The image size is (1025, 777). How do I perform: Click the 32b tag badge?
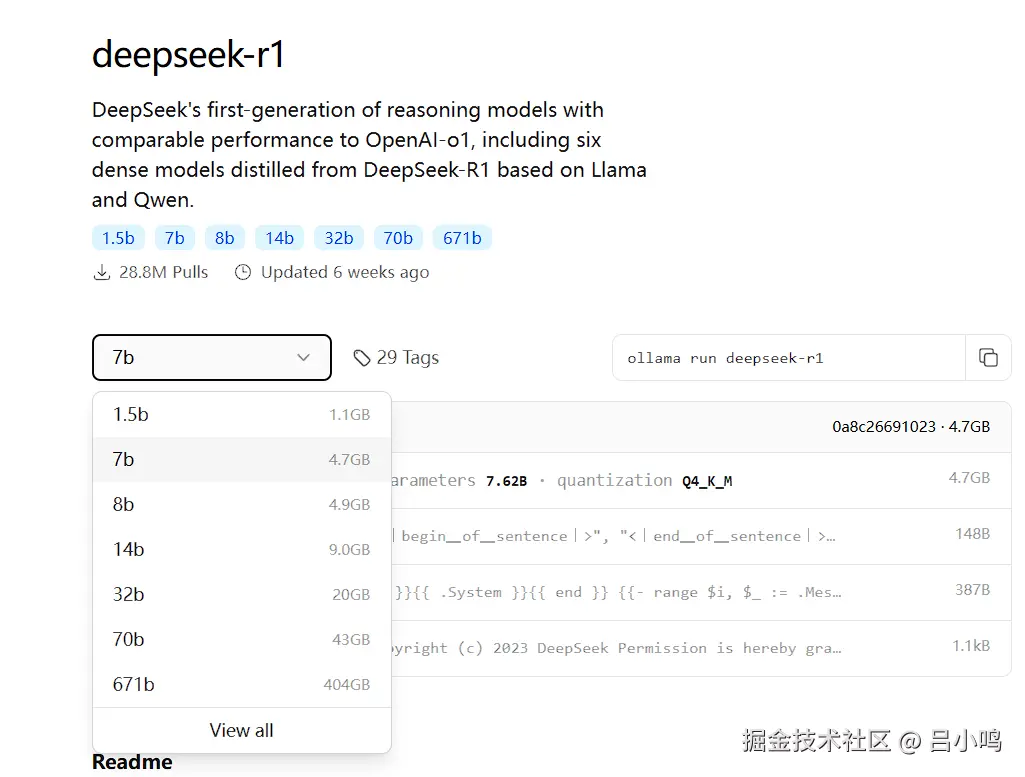[x=338, y=238]
